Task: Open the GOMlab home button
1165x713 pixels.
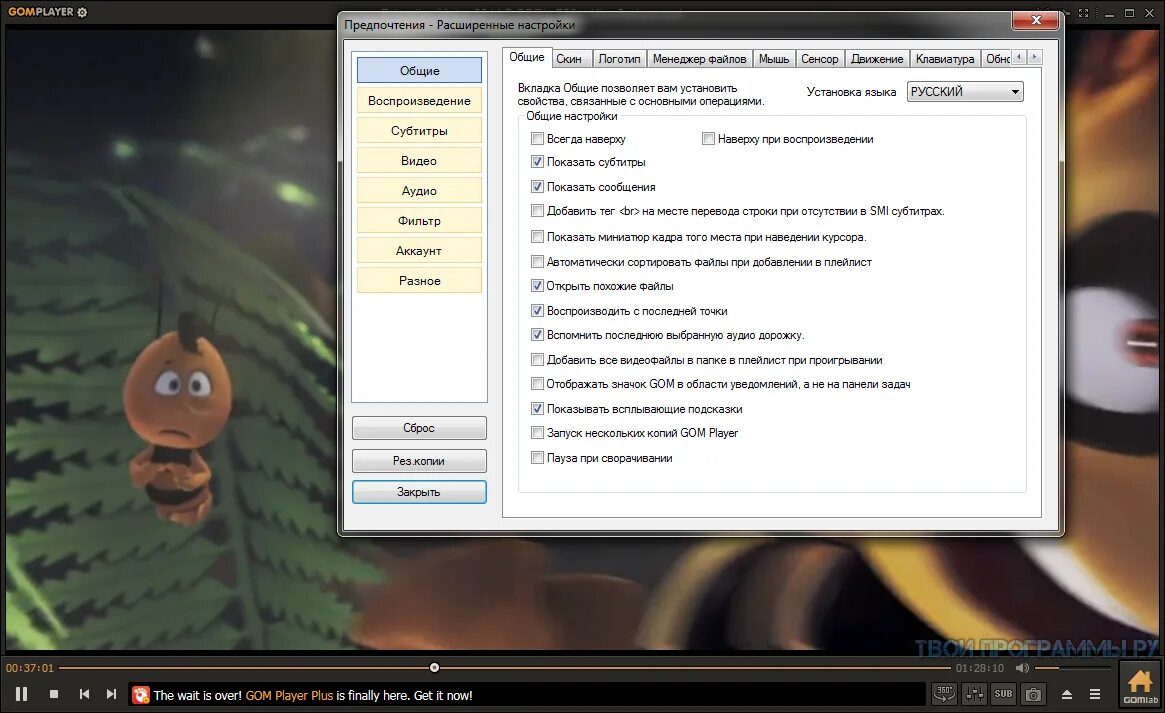Action: [1140, 686]
